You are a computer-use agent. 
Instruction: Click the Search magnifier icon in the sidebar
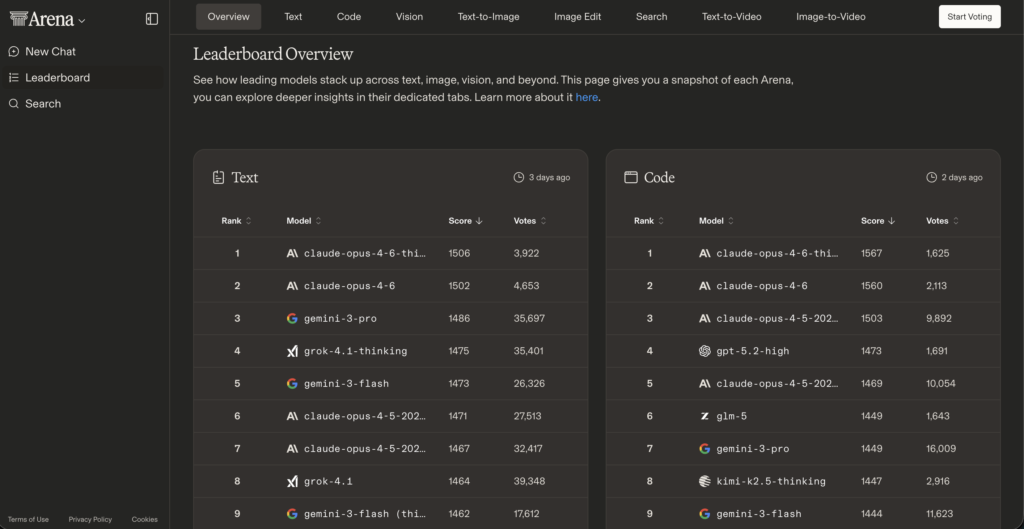click(14, 103)
